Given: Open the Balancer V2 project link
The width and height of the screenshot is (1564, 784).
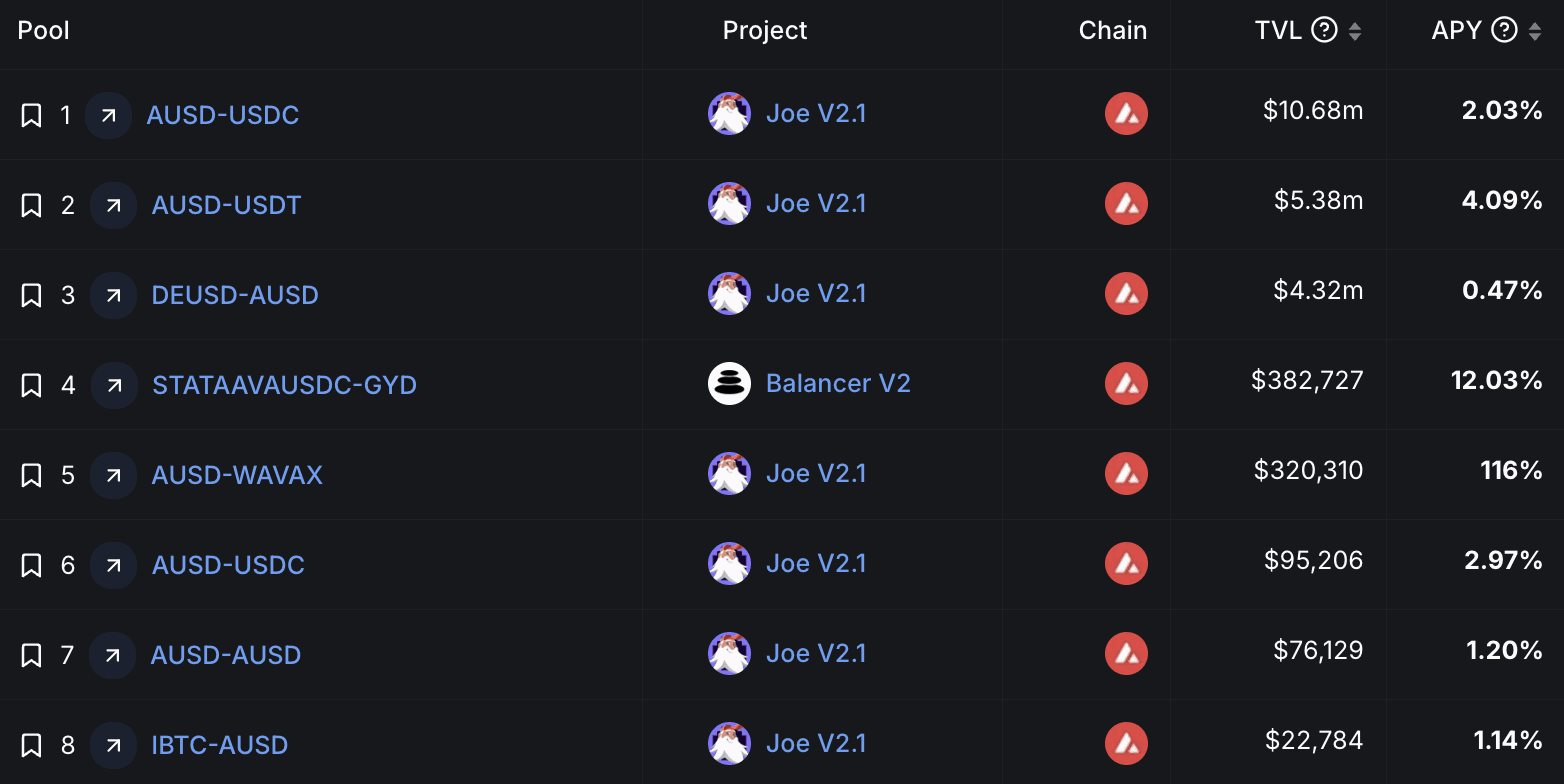Looking at the screenshot, I should [838, 383].
